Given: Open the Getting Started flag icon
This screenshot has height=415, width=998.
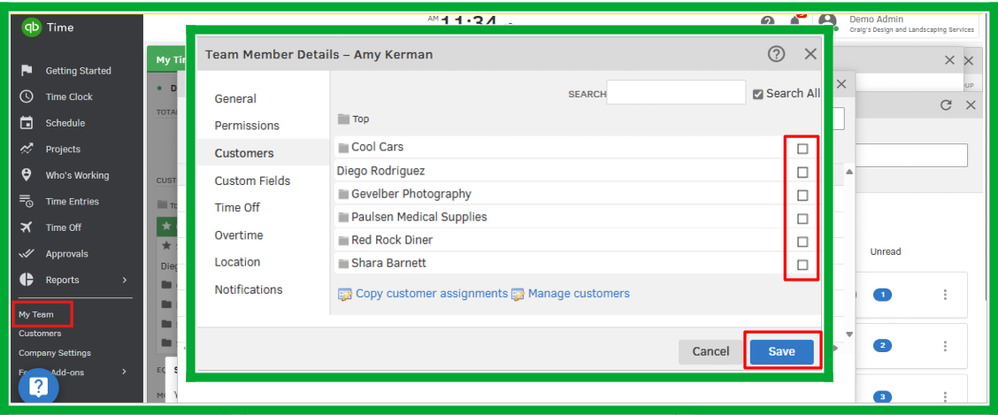Looking at the screenshot, I should [26, 71].
